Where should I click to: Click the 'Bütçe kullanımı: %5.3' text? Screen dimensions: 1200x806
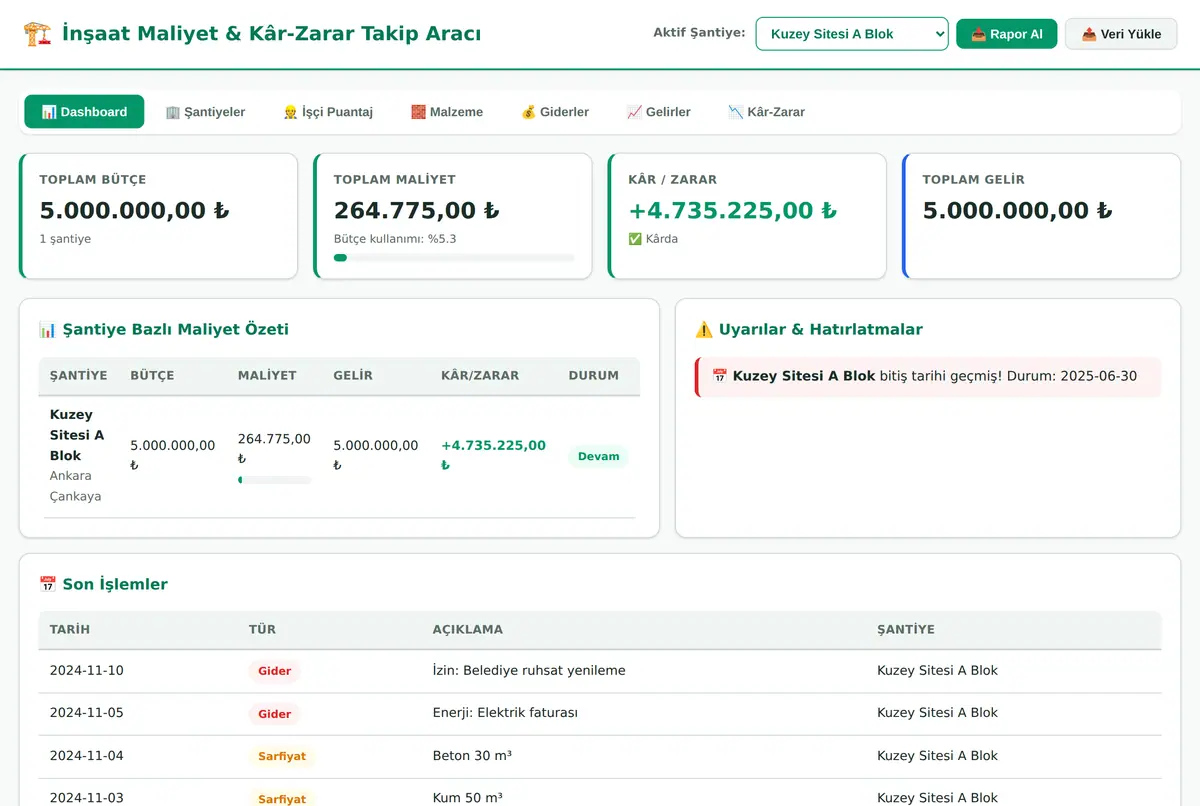pos(395,239)
